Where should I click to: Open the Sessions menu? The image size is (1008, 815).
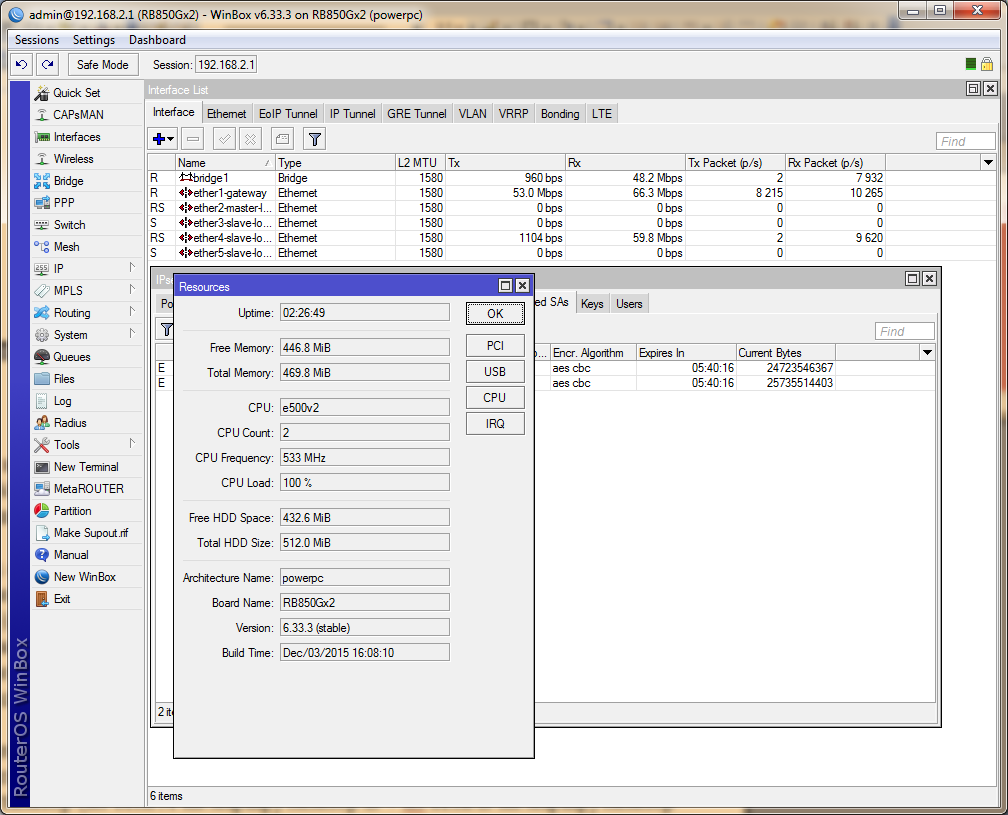[36, 40]
